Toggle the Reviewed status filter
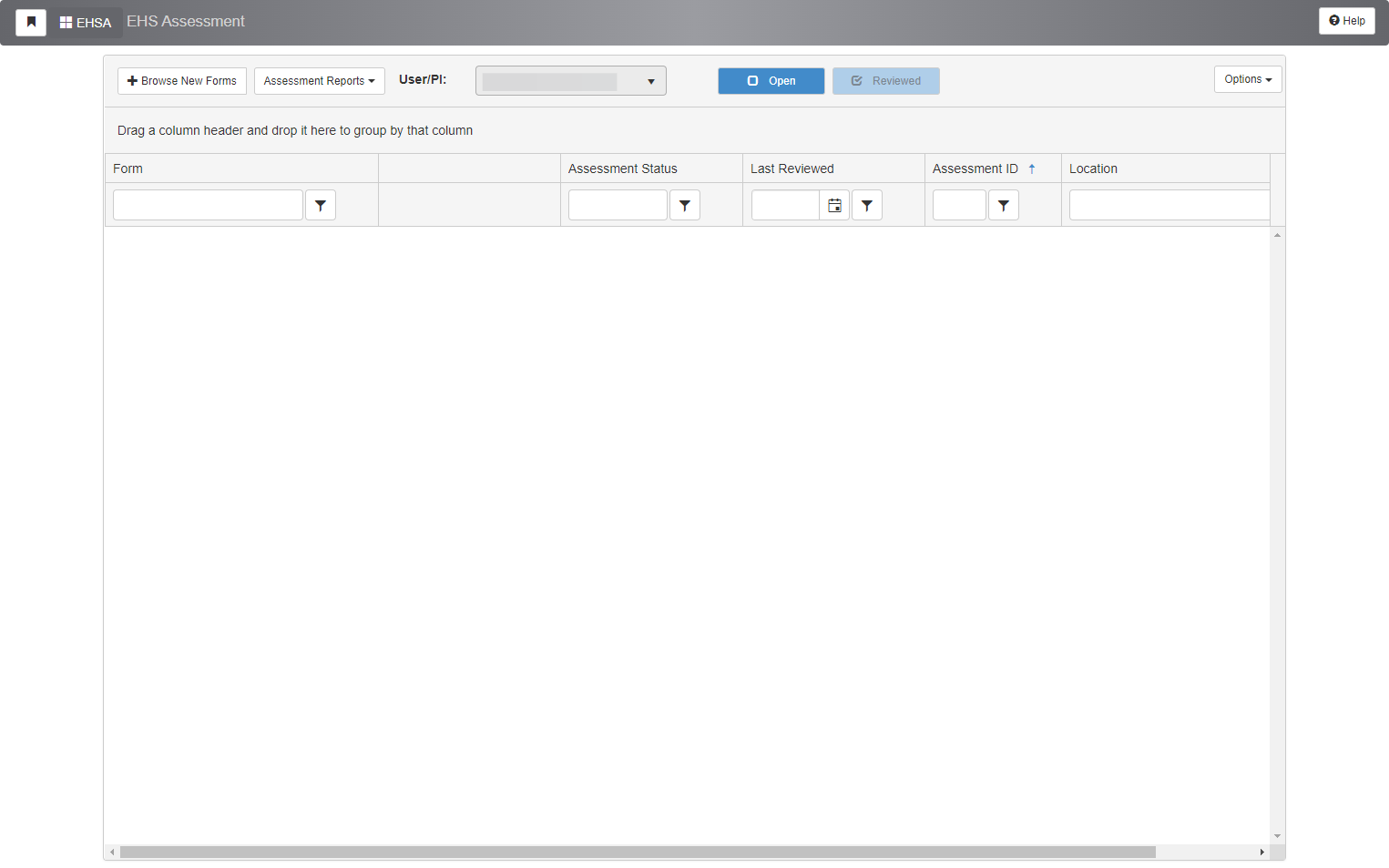Screen dimensions: 1389x868 point(886,81)
